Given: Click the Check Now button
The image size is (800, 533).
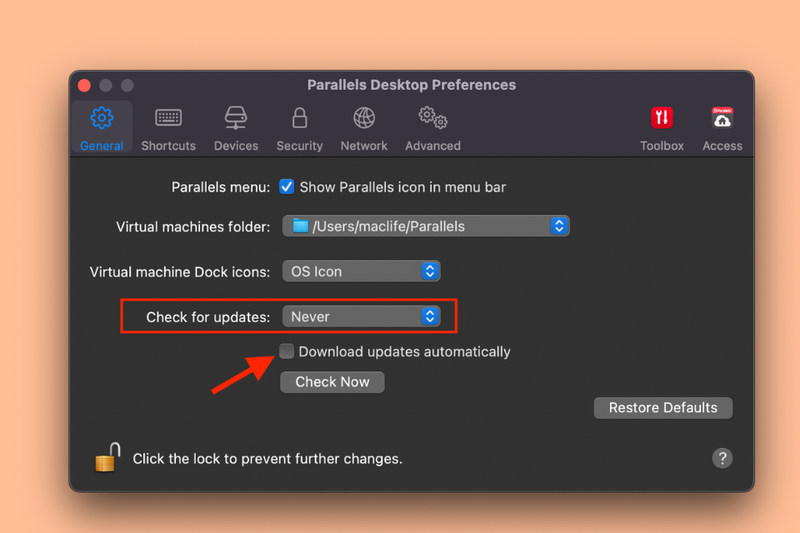Looking at the screenshot, I should 332,382.
